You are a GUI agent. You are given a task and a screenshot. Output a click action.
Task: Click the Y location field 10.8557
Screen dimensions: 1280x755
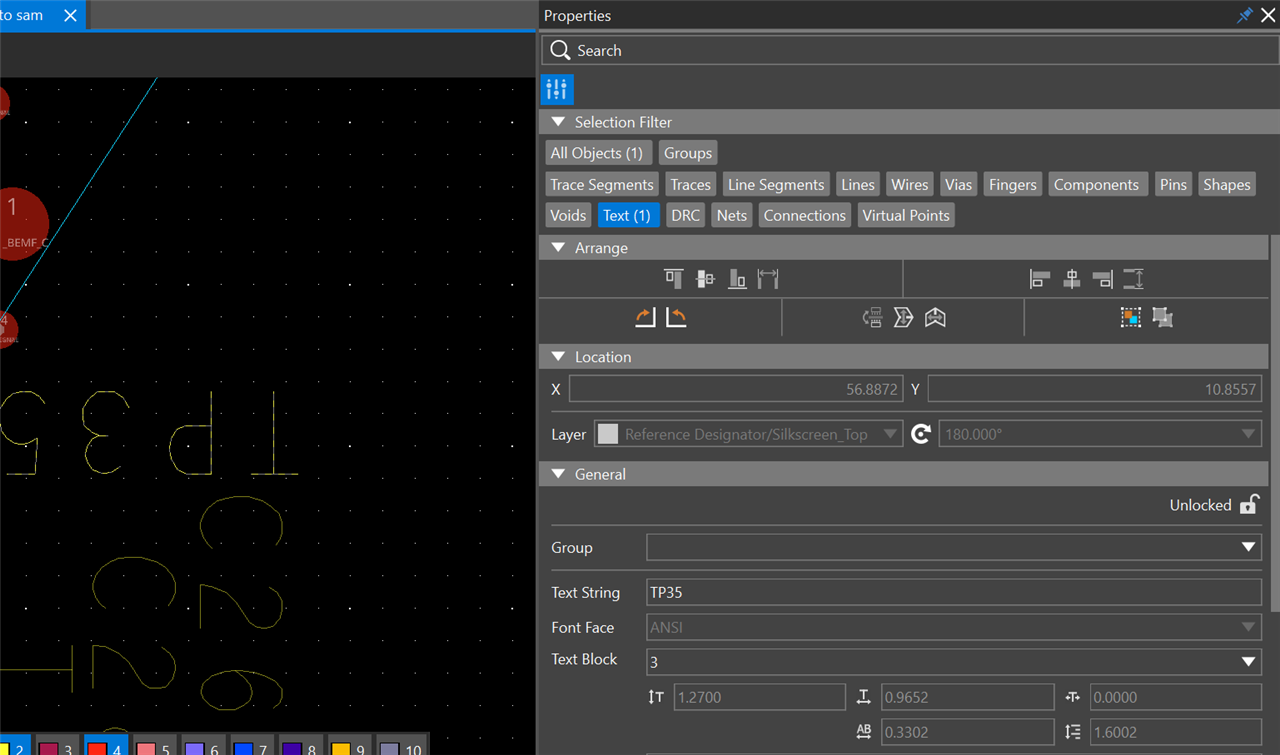click(x=1095, y=389)
